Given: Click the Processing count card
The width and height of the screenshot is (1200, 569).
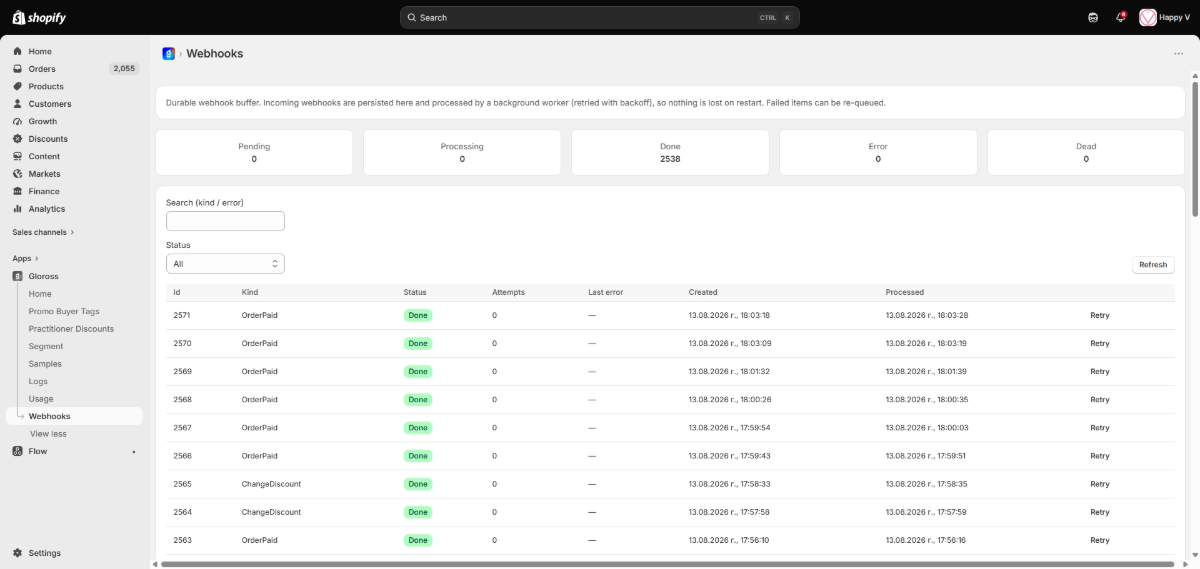Looking at the screenshot, I should pos(462,152).
